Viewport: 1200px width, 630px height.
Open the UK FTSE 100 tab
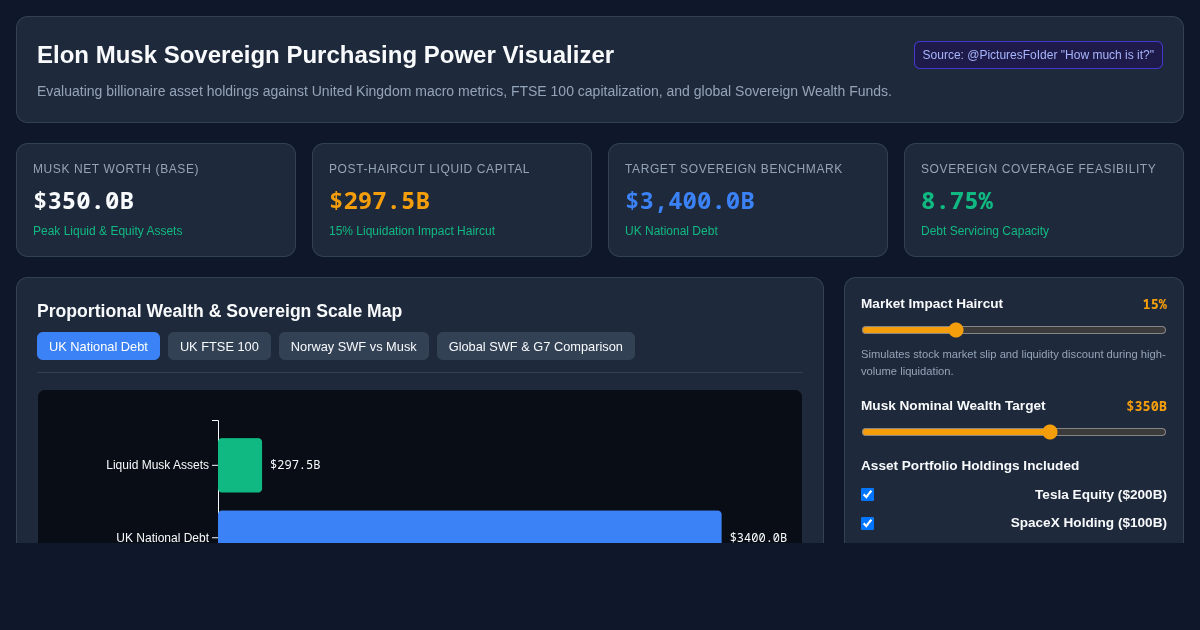(219, 346)
